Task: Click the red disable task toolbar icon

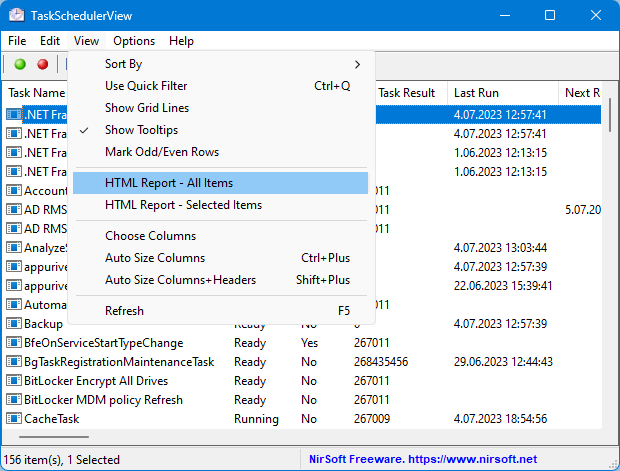Action: coord(42,64)
